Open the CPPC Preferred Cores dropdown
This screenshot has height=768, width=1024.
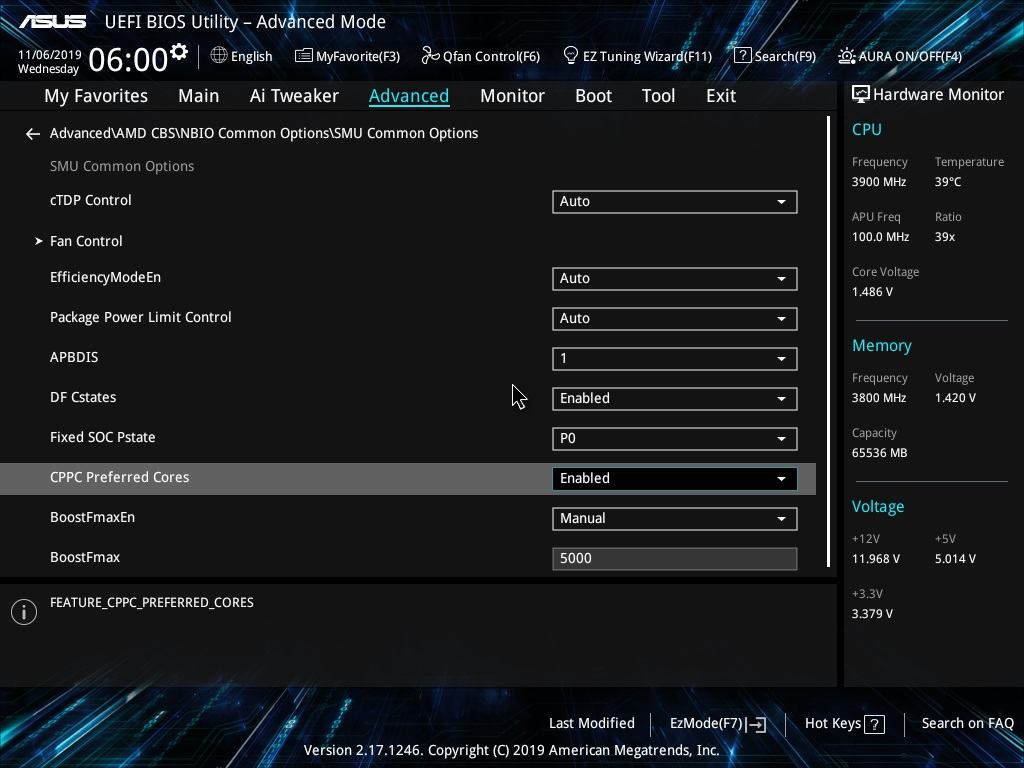[x=675, y=479]
